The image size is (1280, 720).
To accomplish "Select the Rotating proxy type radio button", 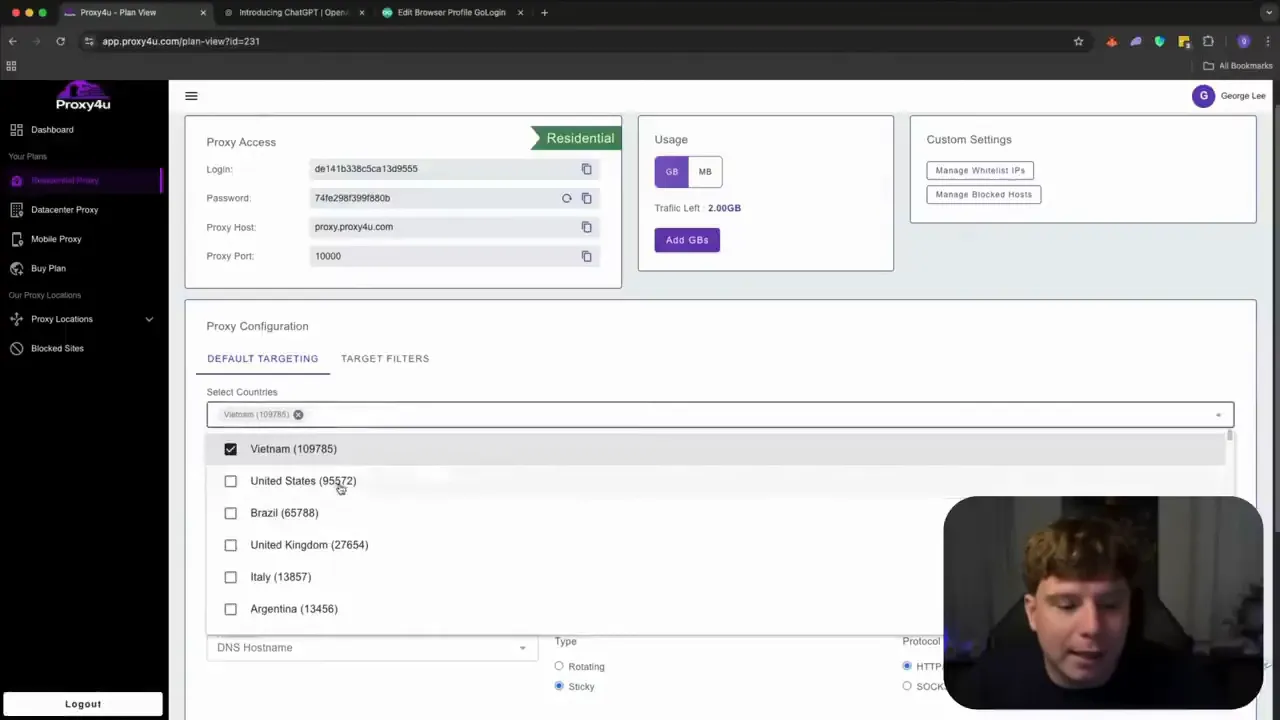I will pos(558,666).
